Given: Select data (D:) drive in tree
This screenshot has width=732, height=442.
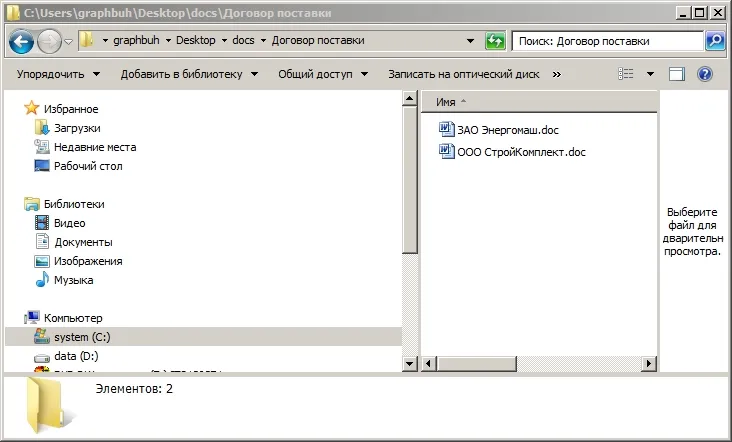Looking at the screenshot, I should (x=76, y=356).
